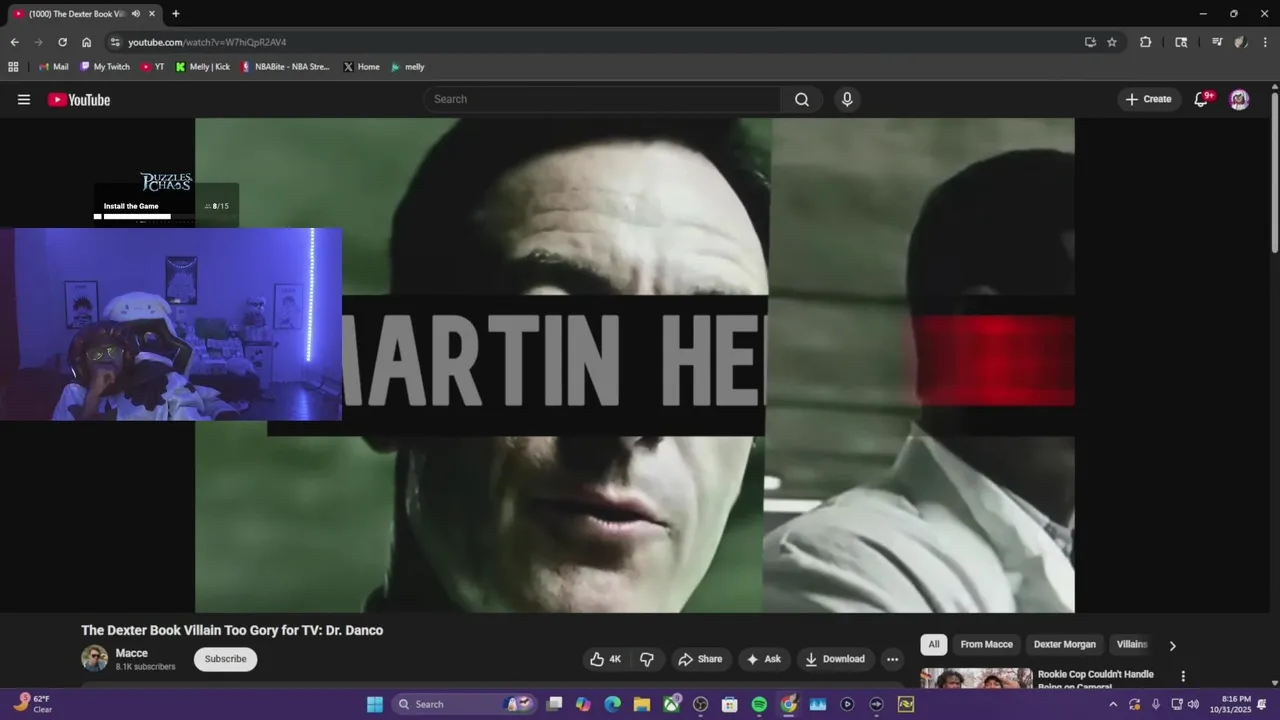Open the volume control in the system tray
The image size is (1280, 720).
coord(1193,704)
